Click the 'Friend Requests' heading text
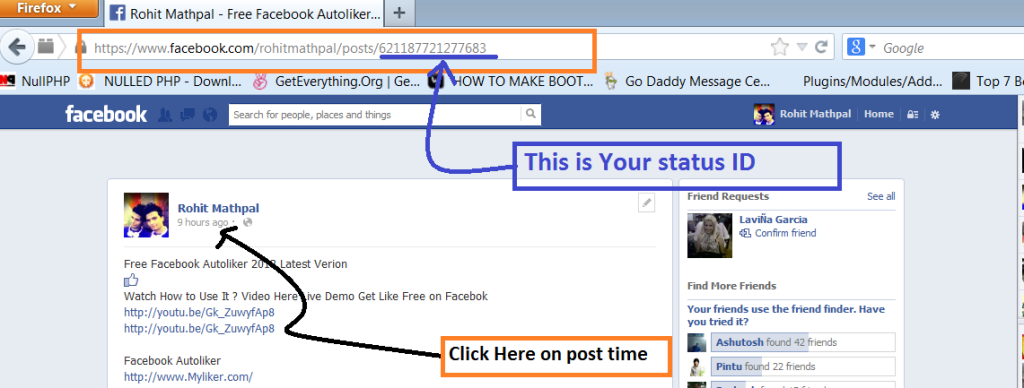This screenshot has width=1024, height=388. [x=728, y=197]
